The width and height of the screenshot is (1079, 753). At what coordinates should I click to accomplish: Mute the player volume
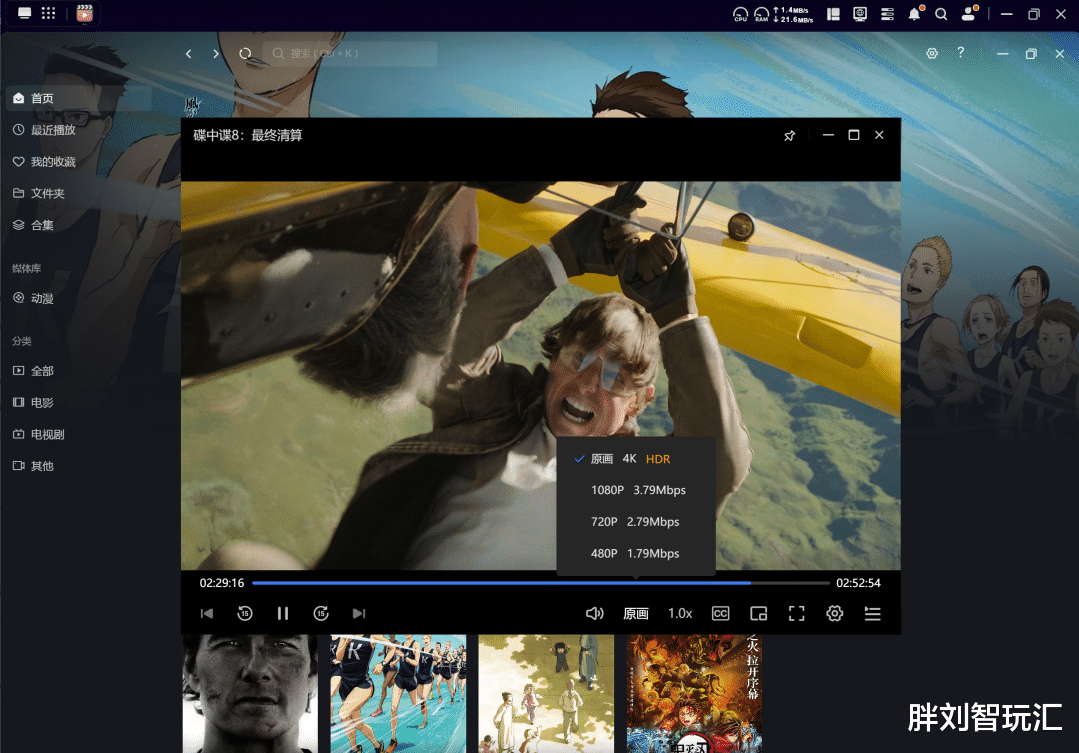[x=595, y=613]
